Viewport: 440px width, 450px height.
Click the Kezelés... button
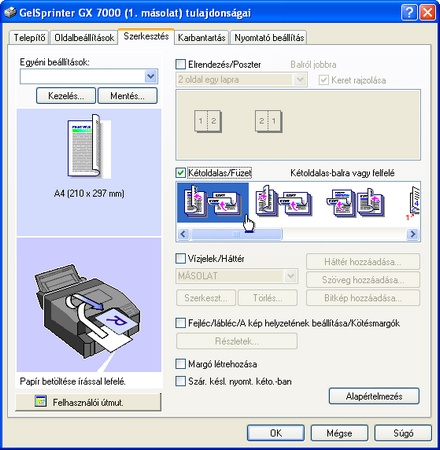pyautogui.click(x=66, y=96)
